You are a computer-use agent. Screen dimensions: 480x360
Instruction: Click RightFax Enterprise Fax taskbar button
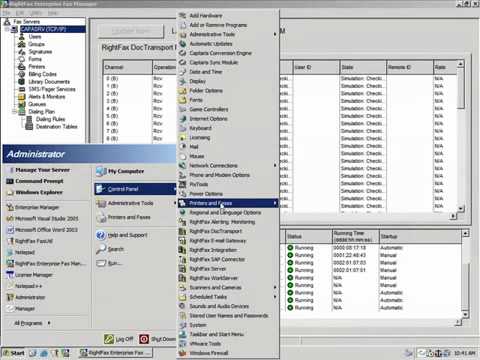[116, 353]
